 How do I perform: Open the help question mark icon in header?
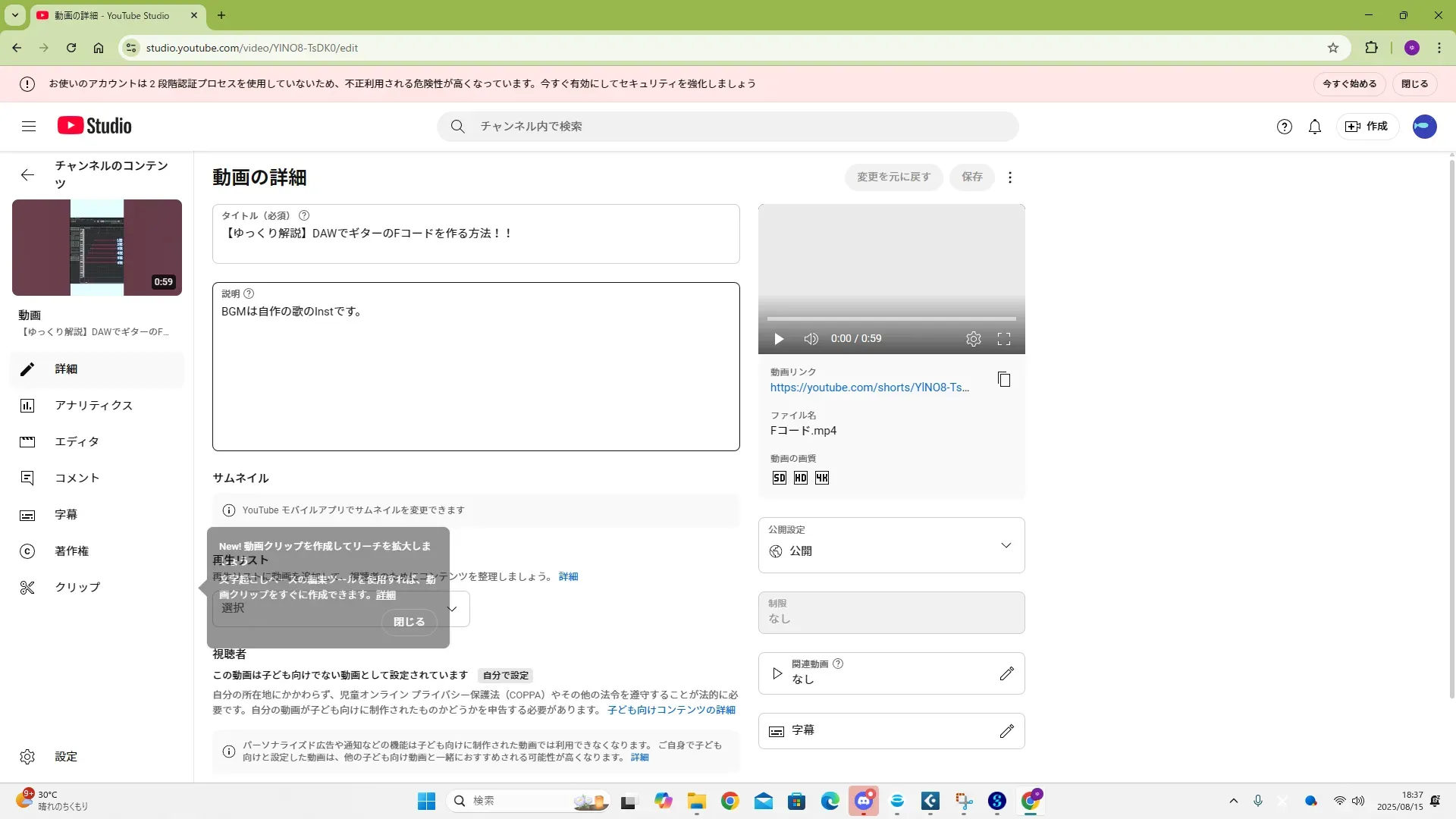coord(1284,127)
